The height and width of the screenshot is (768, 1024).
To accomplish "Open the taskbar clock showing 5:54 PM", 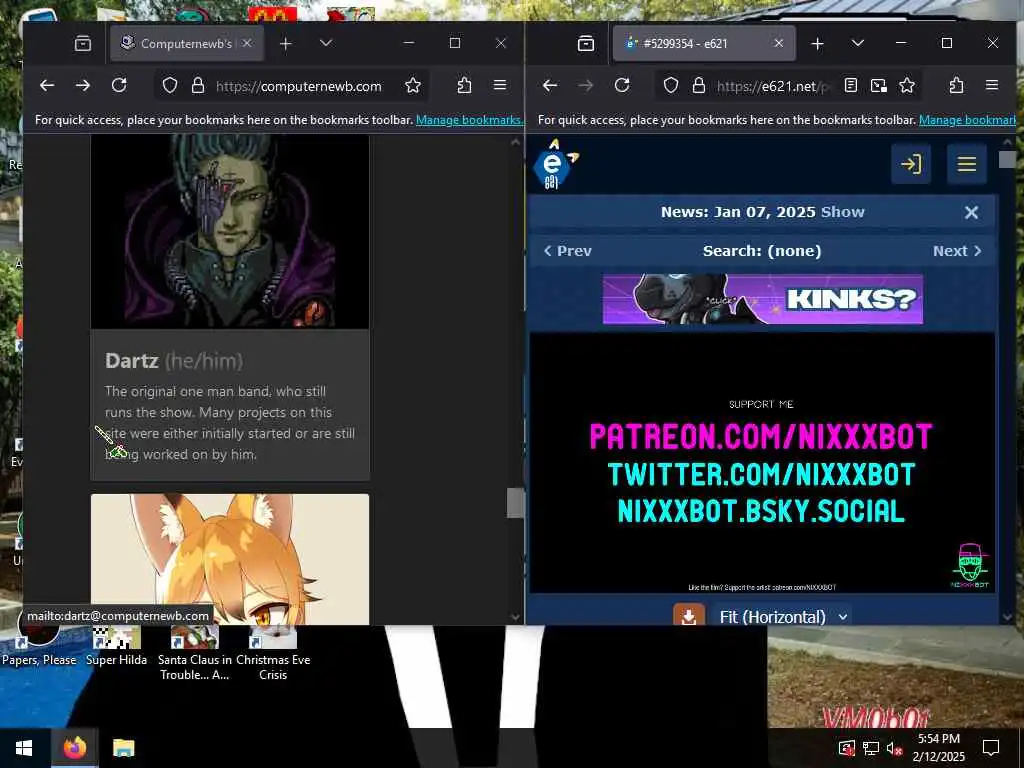I will [938, 748].
